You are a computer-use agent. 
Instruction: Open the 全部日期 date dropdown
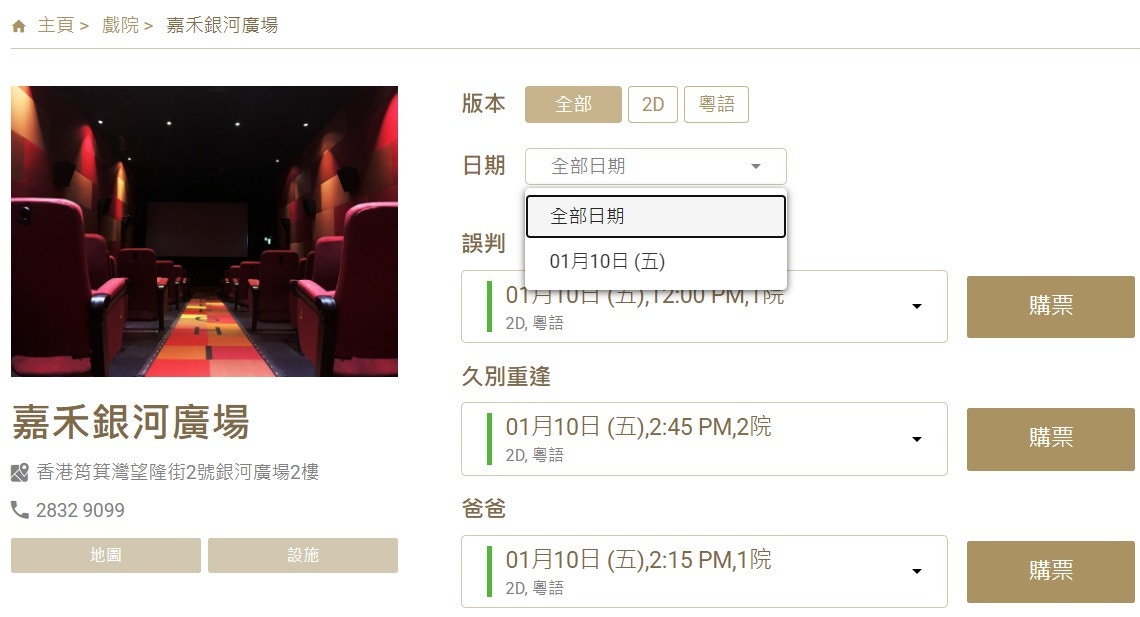pyautogui.click(x=656, y=166)
